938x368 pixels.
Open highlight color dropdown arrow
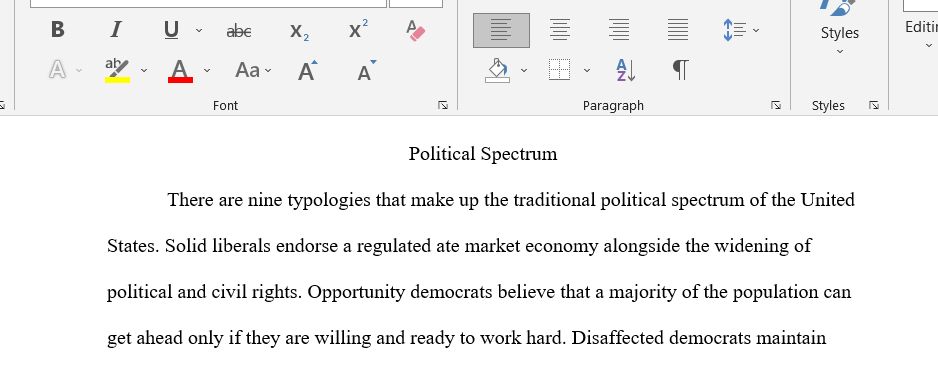144,71
